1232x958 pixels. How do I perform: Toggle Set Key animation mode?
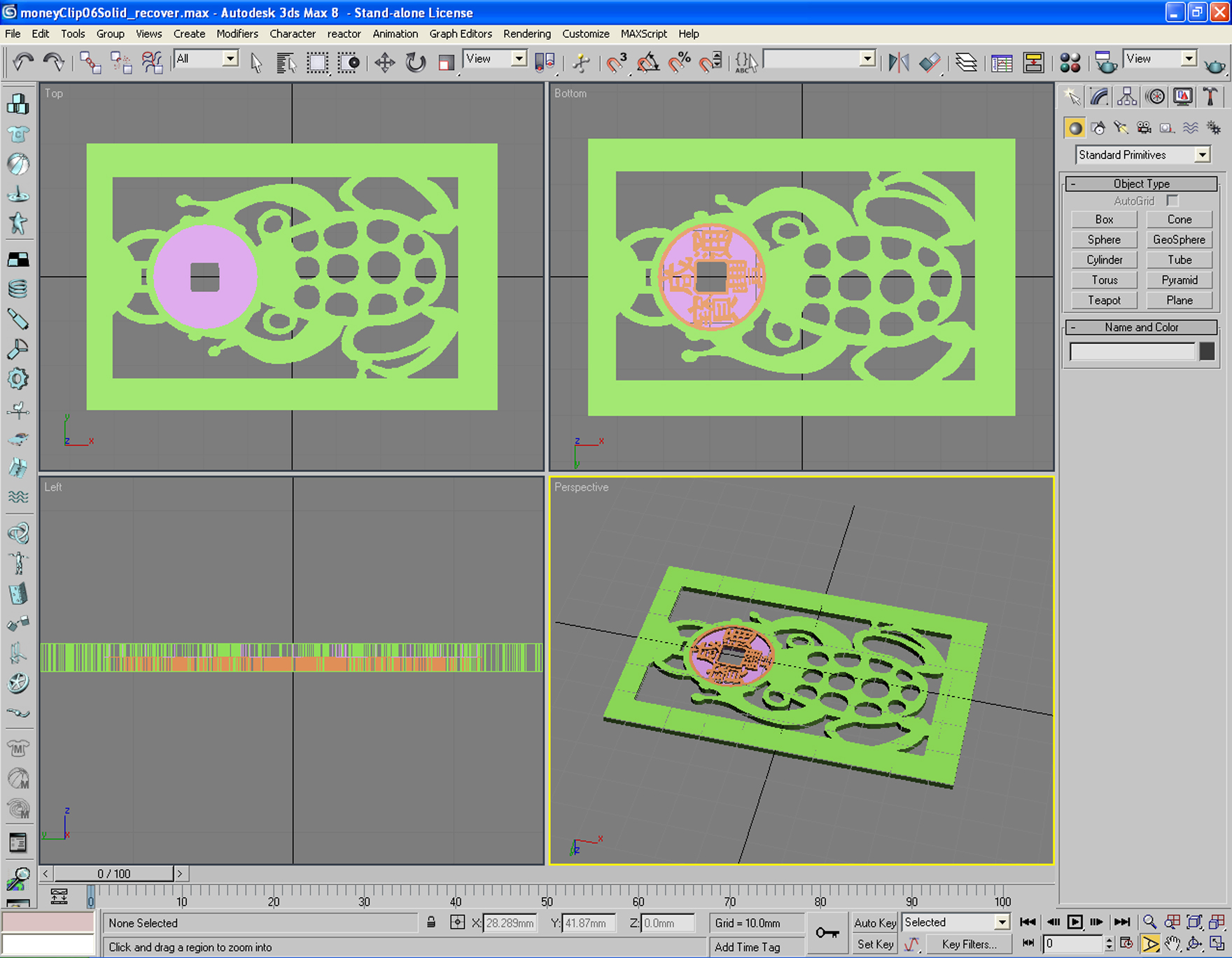(875, 944)
